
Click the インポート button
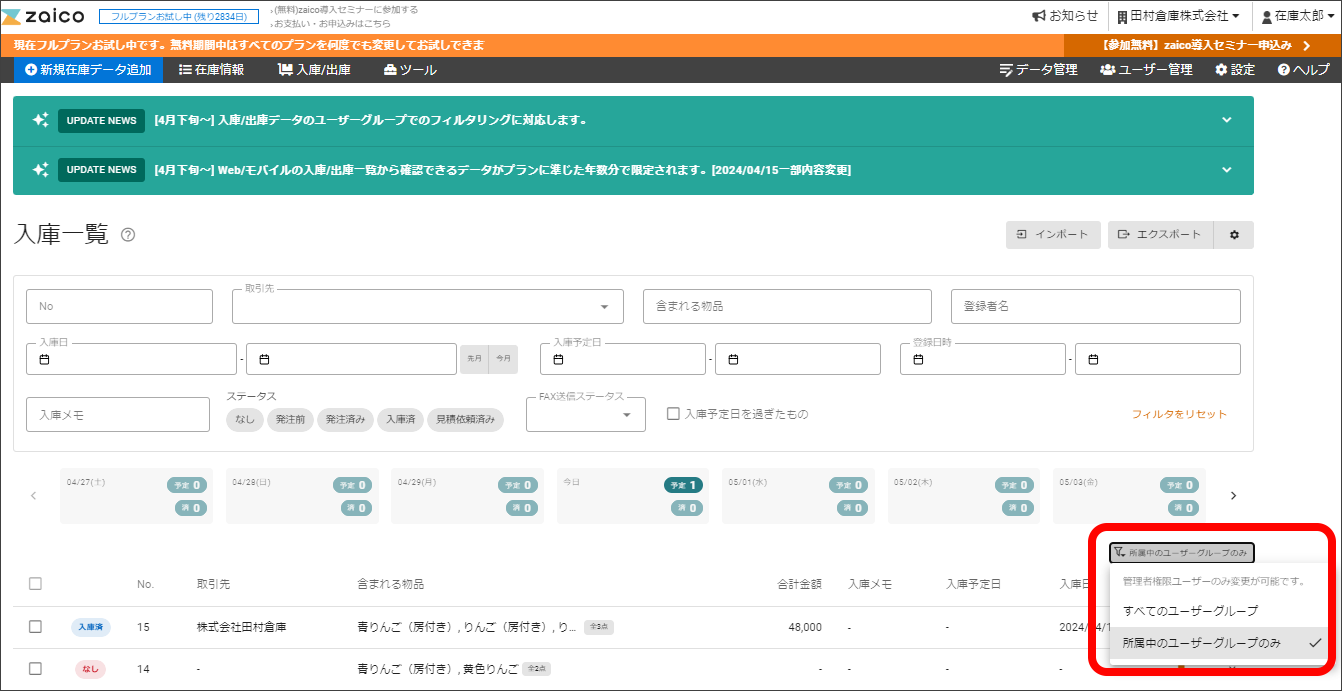pos(1053,235)
